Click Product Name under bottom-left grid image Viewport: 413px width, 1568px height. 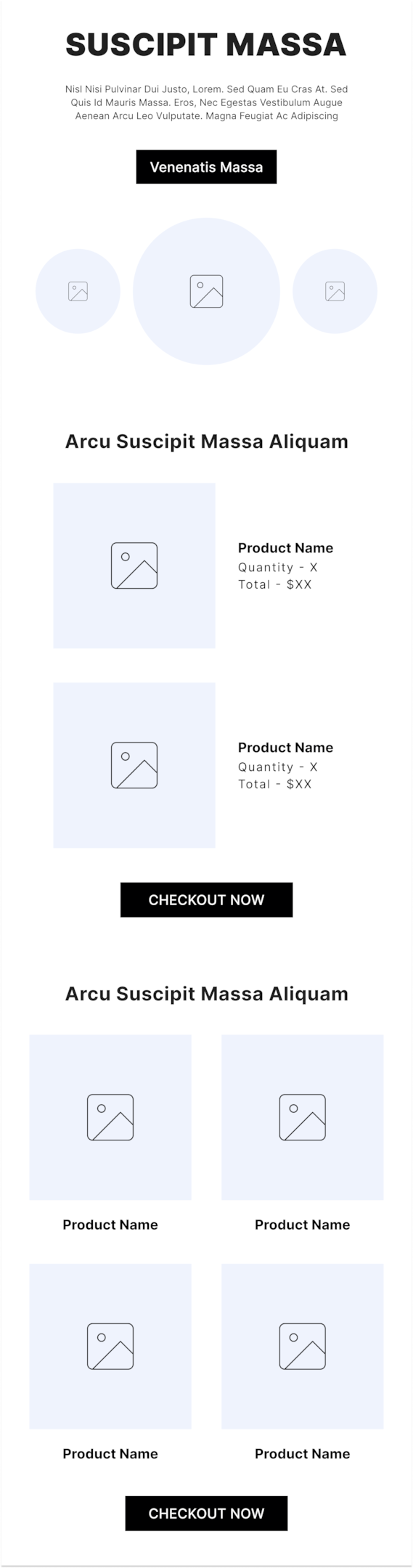tap(110, 1454)
